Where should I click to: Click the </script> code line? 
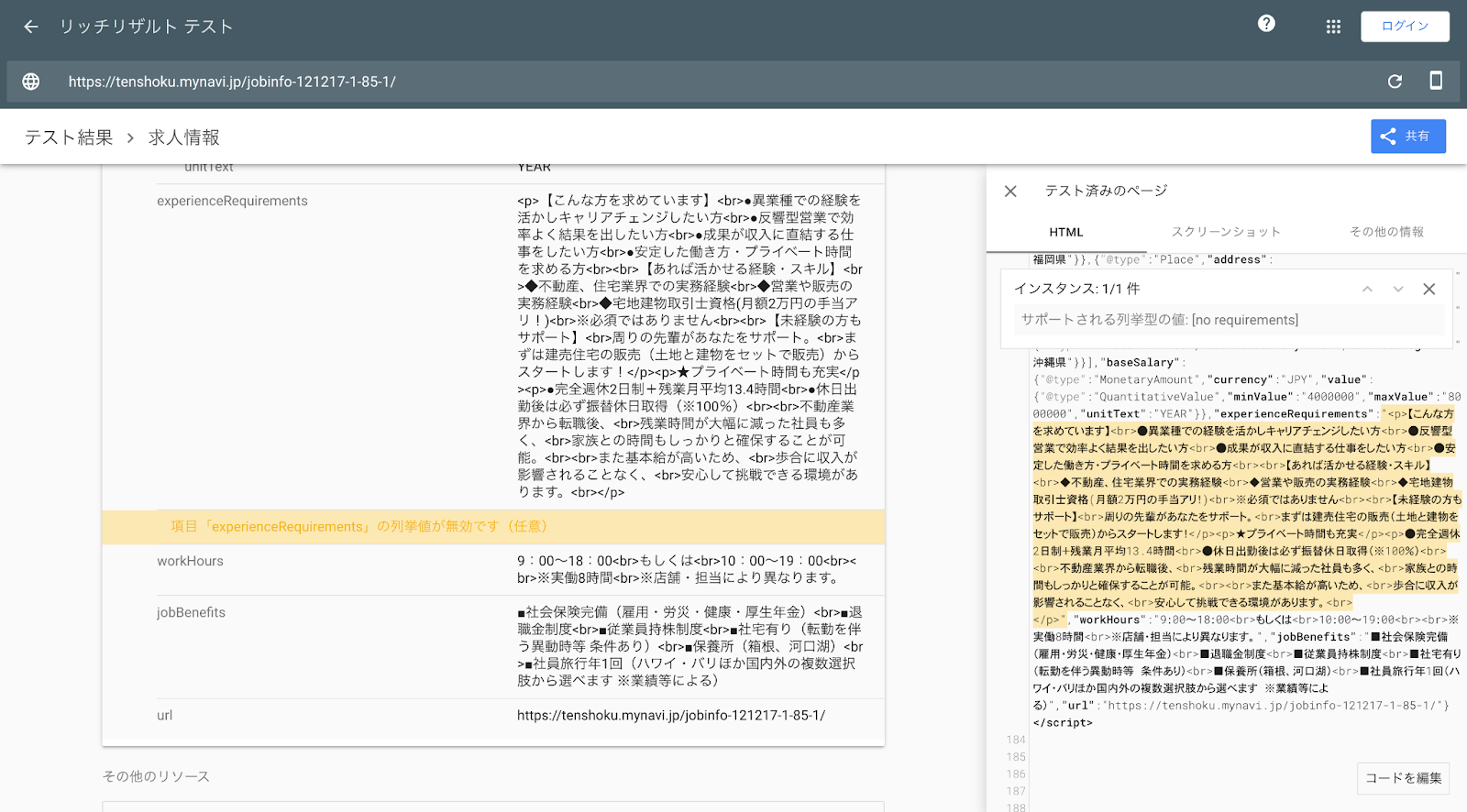[1063, 723]
